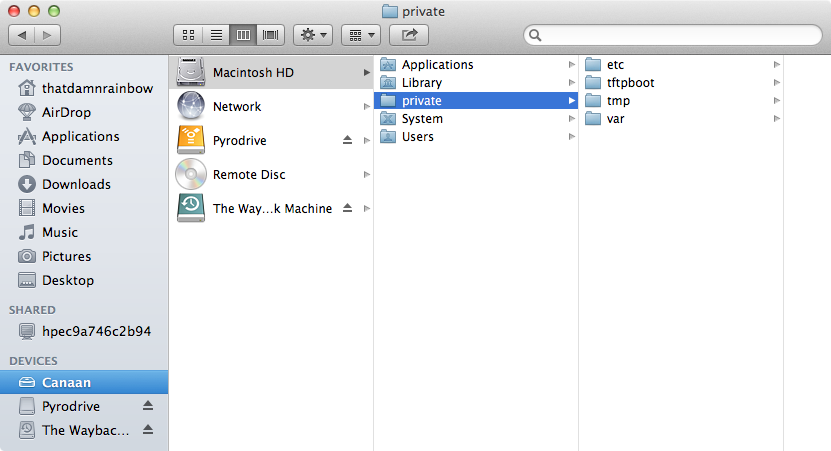This screenshot has width=831, height=451.
Task: Expand the Users folder arrow
Action: click(571, 137)
